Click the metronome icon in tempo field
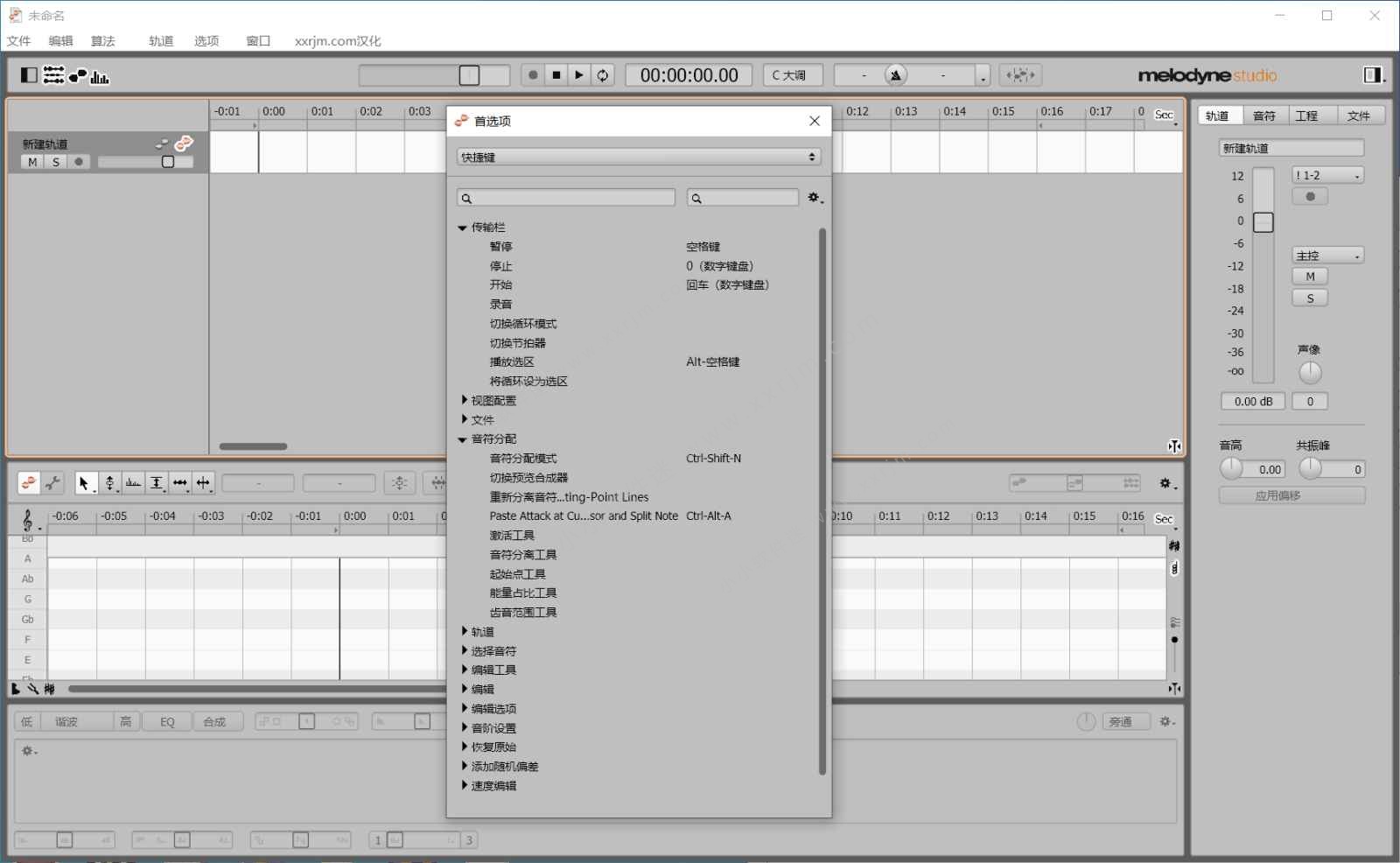The height and width of the screenshot is (863, 1400). click(x=896, y=75)
